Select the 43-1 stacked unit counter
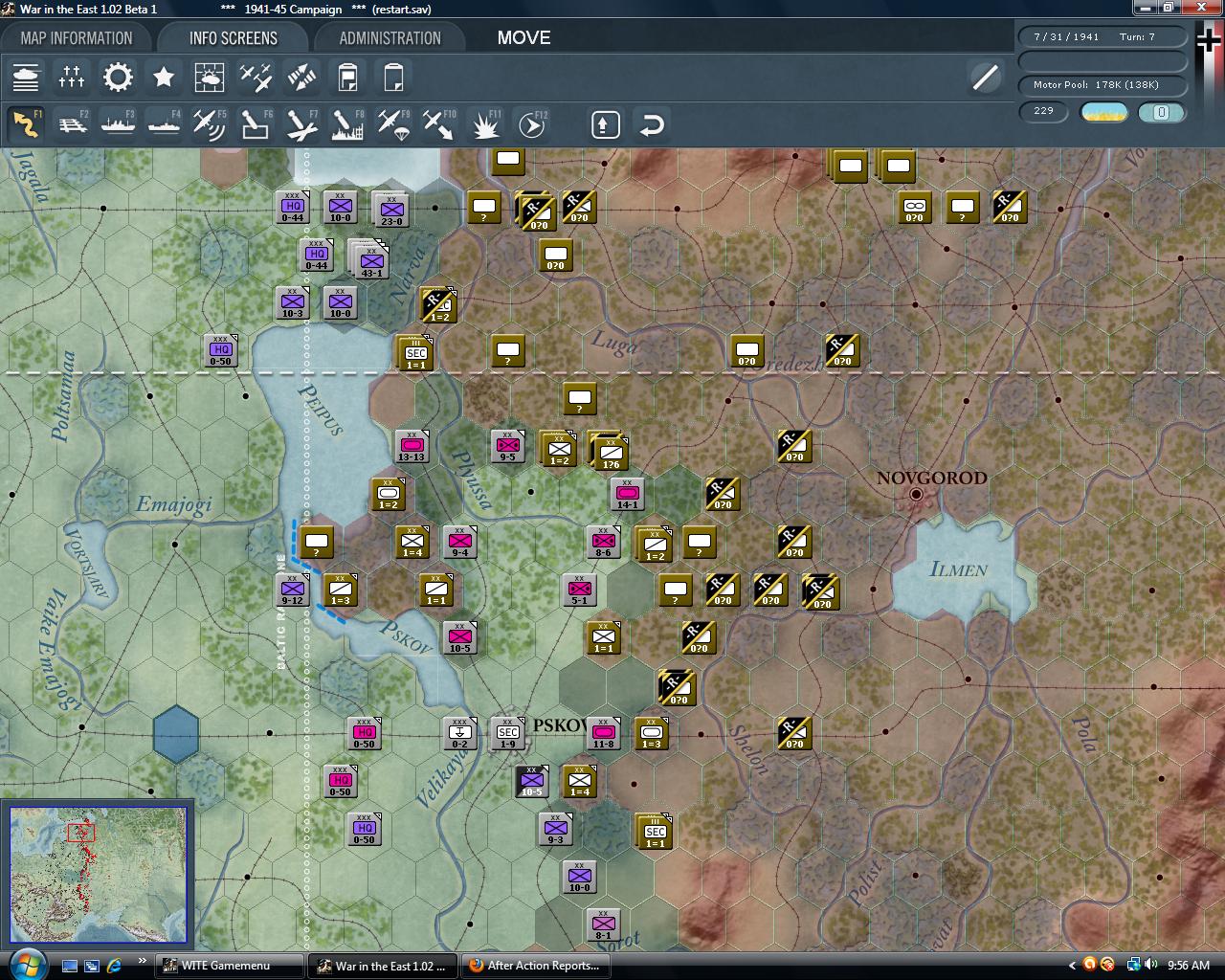The height and width of the screenshot is (980, 1225). (x=370, y=259)
